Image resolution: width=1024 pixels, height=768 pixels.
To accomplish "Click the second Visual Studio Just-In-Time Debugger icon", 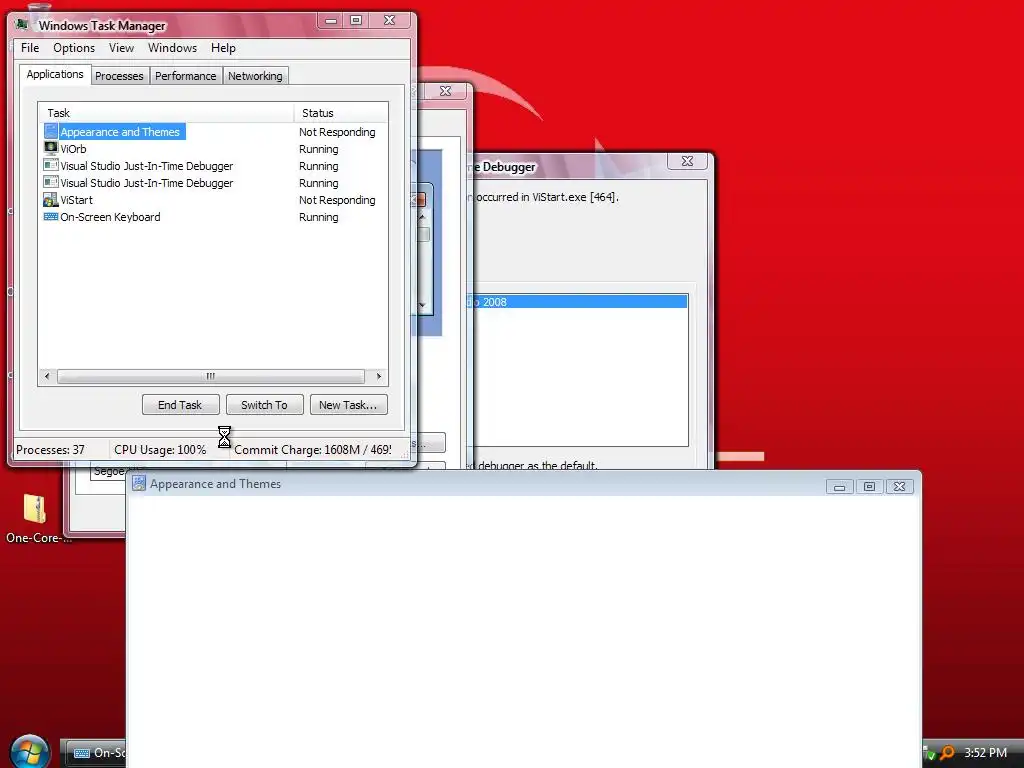I will [51, 182].
